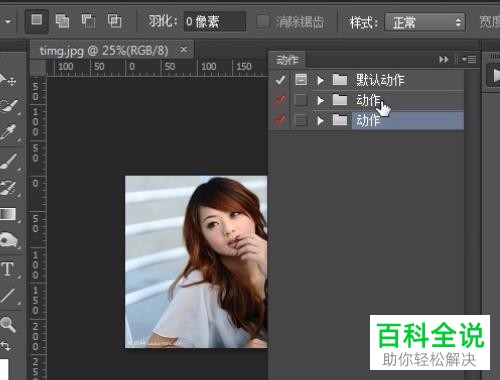
Task: Toggle dialog box for 默认动作 set
Action: coord(301,80)
